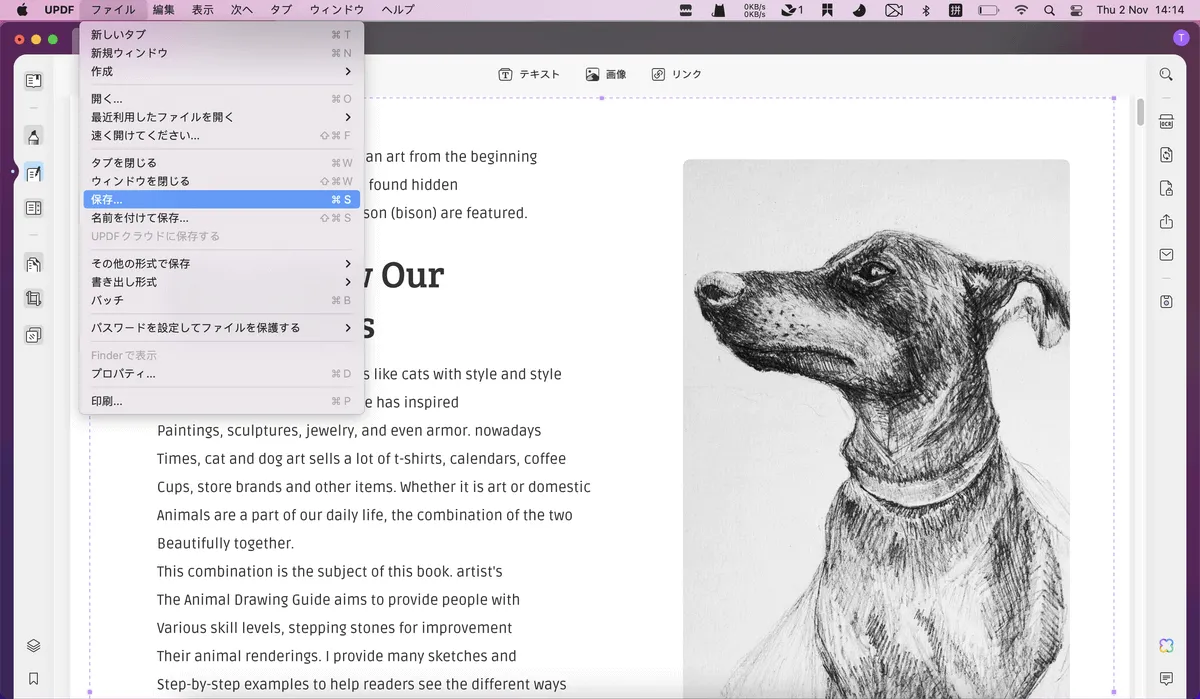Click the date and time Thu 2 Nov 14:14
Viewport: 1200px width, 699px height.
(x=1141, y=10)
